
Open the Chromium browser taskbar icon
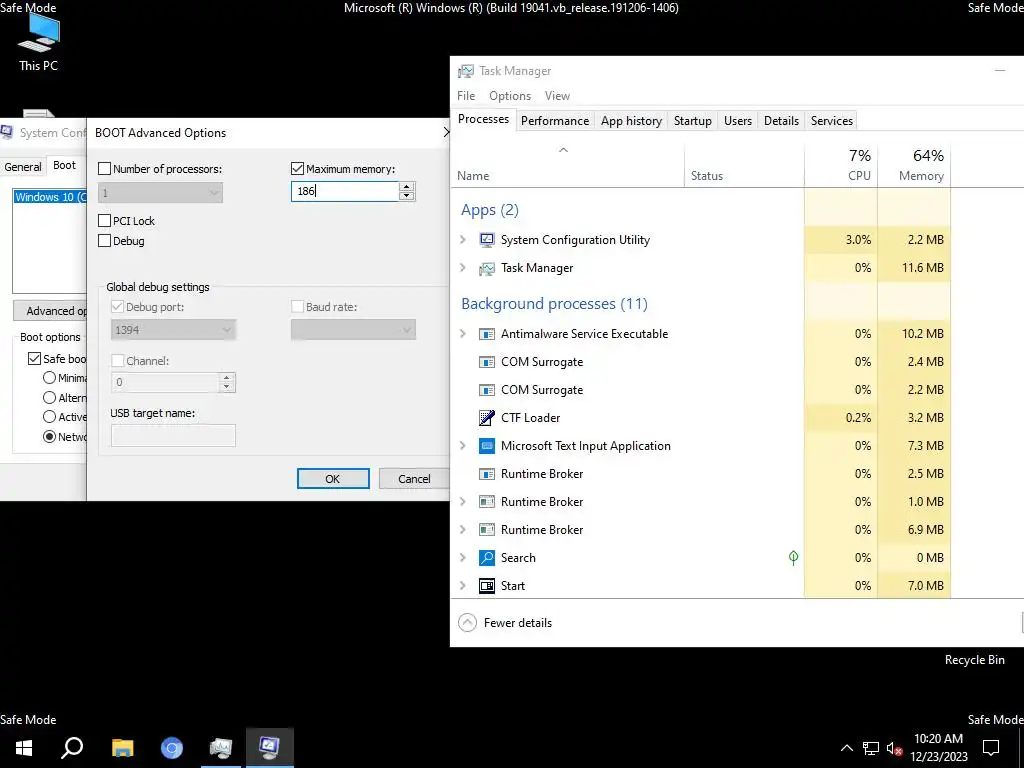tap(172, 748)
